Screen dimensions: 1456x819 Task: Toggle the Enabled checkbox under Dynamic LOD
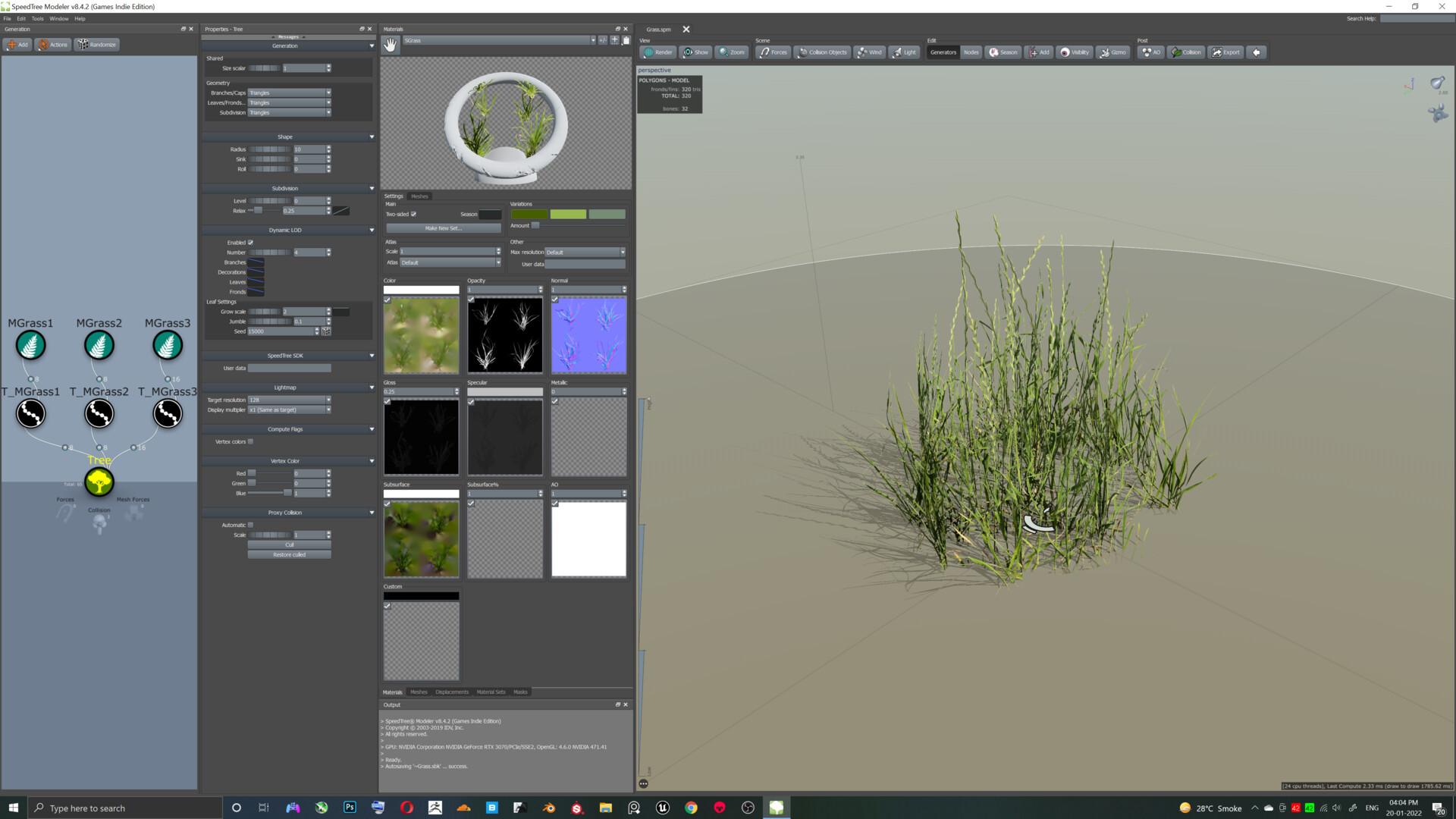(250, 242)
